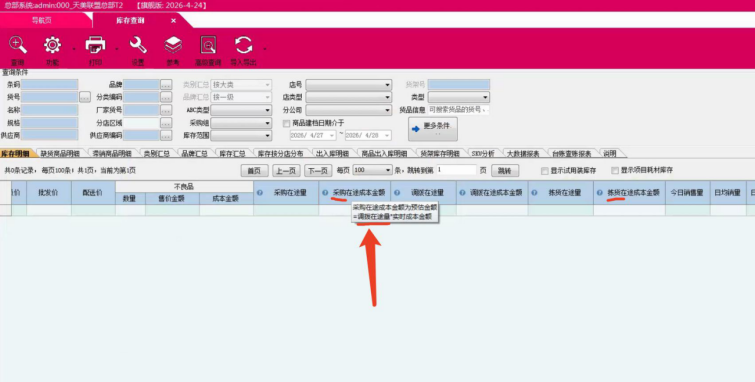Click the 跳转到第 page number field

[456, 170]
